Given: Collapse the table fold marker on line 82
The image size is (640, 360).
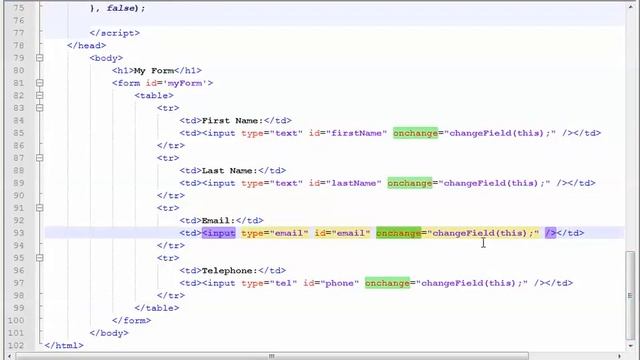Looking at the screenshot, I should pos(40,96).
